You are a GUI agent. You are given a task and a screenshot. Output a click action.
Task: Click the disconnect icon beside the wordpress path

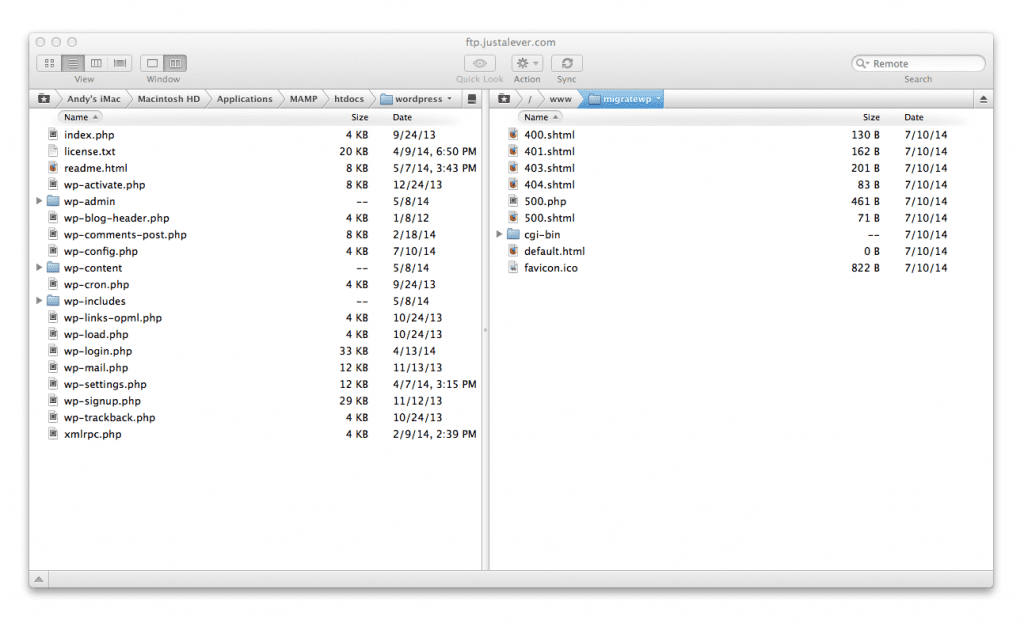click(470, 98)
